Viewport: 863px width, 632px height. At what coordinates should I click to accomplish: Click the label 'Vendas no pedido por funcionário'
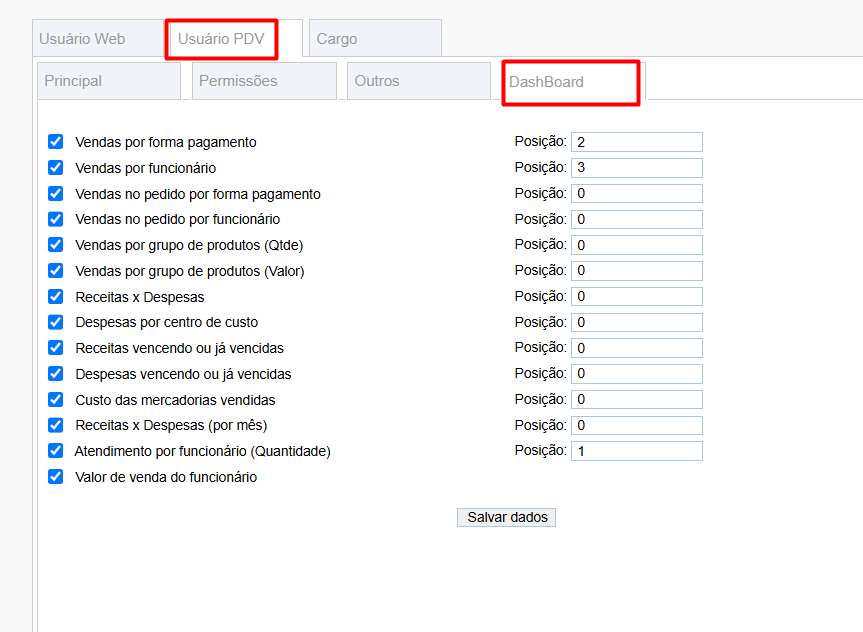click(x=177, y=219)
